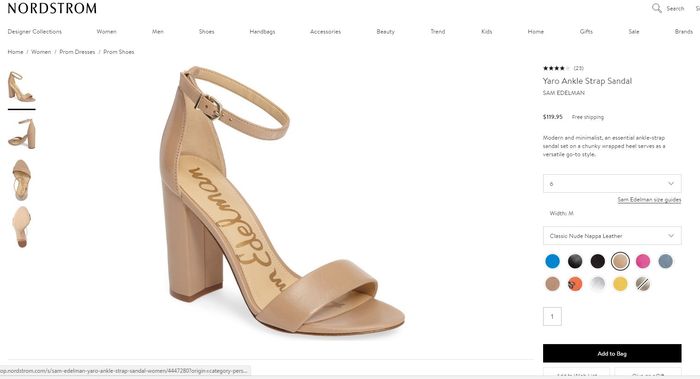Open the Sale menu
The image size is (700, 379).
point(634,32)
